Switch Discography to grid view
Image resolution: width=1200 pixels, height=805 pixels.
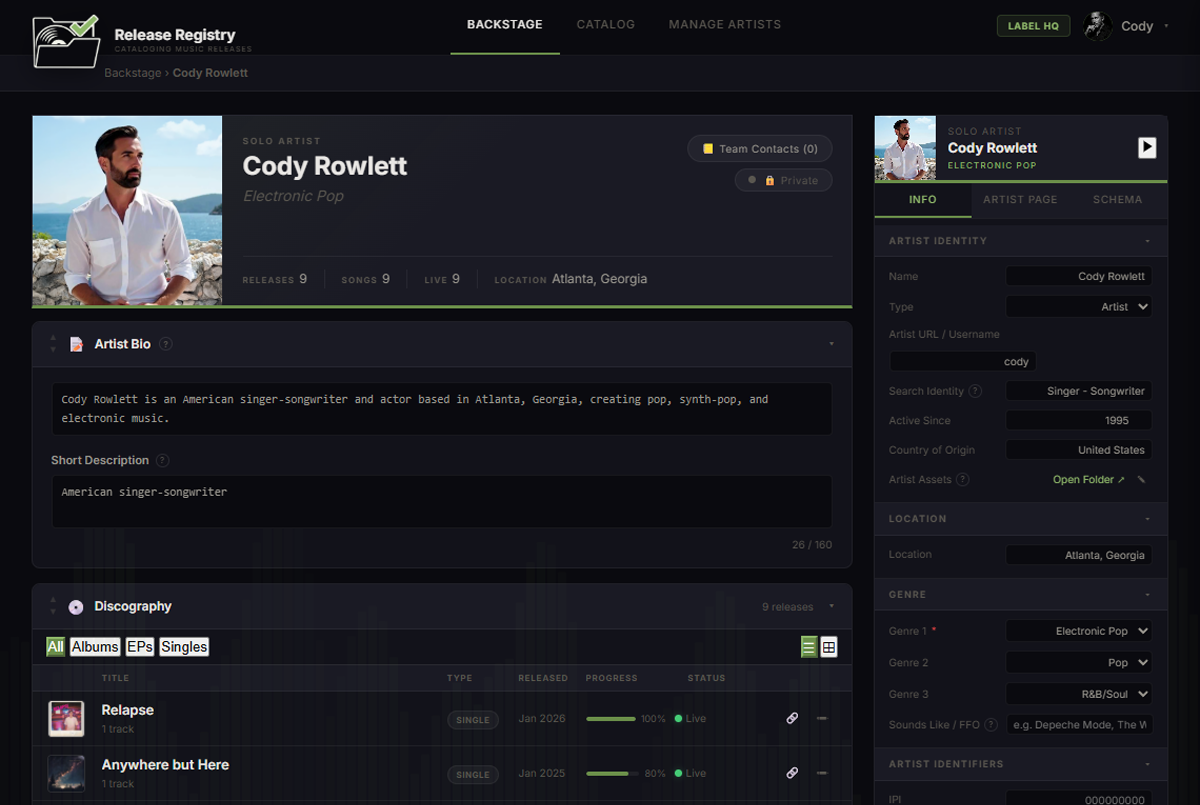828,647
